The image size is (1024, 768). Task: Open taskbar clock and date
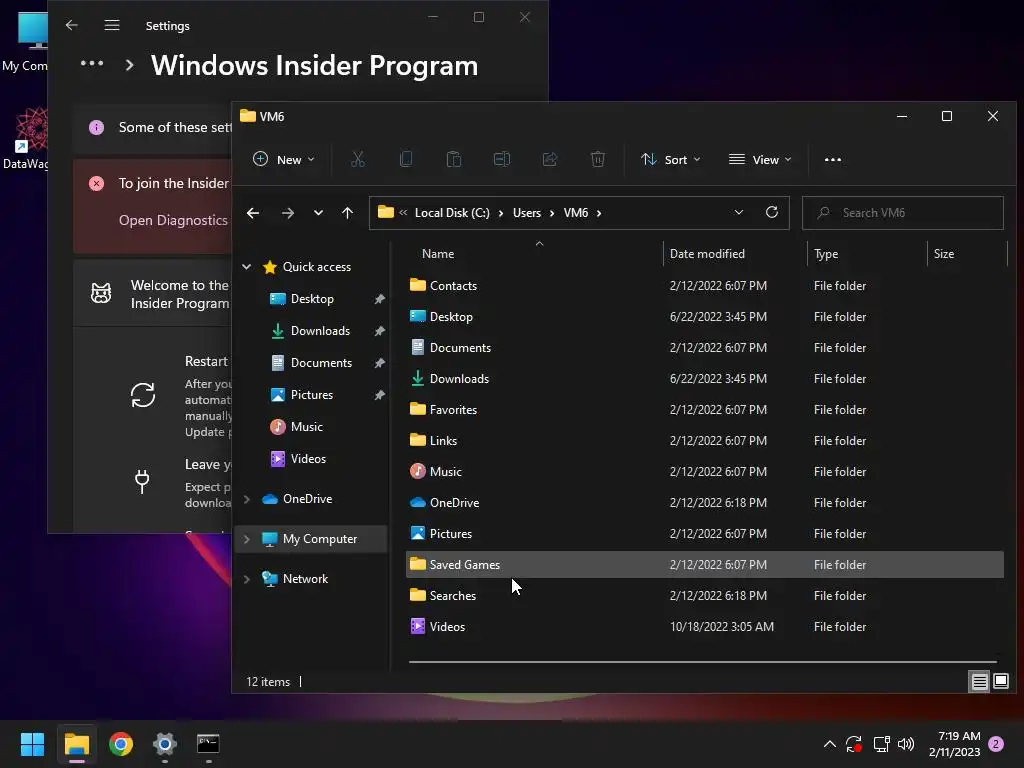pos(955,744)
